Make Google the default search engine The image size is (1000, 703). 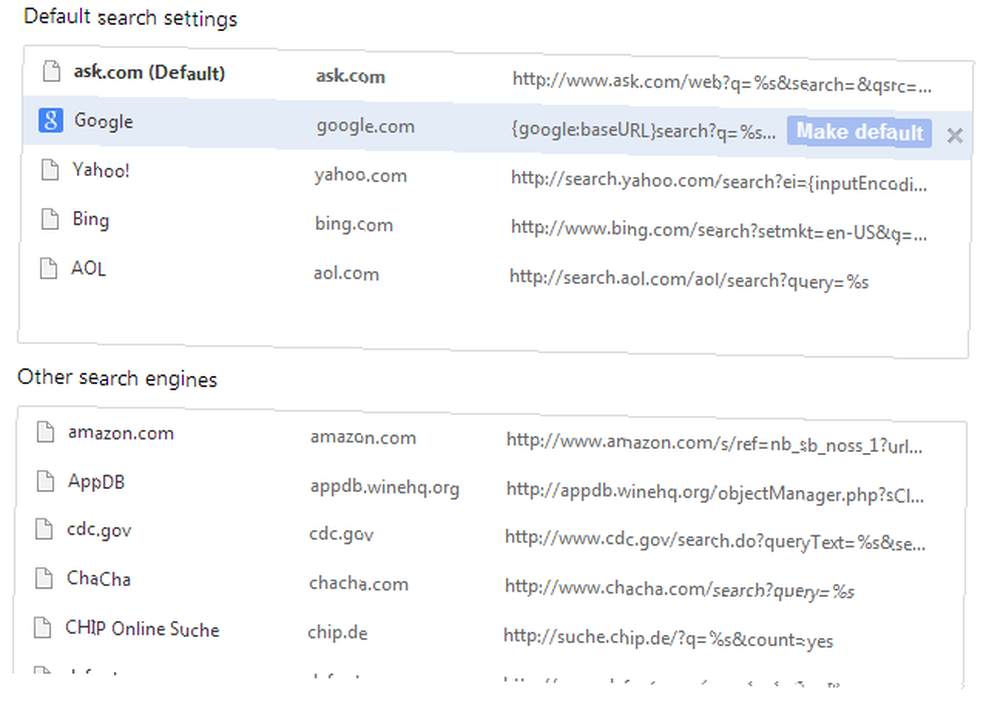pos(859,132)
